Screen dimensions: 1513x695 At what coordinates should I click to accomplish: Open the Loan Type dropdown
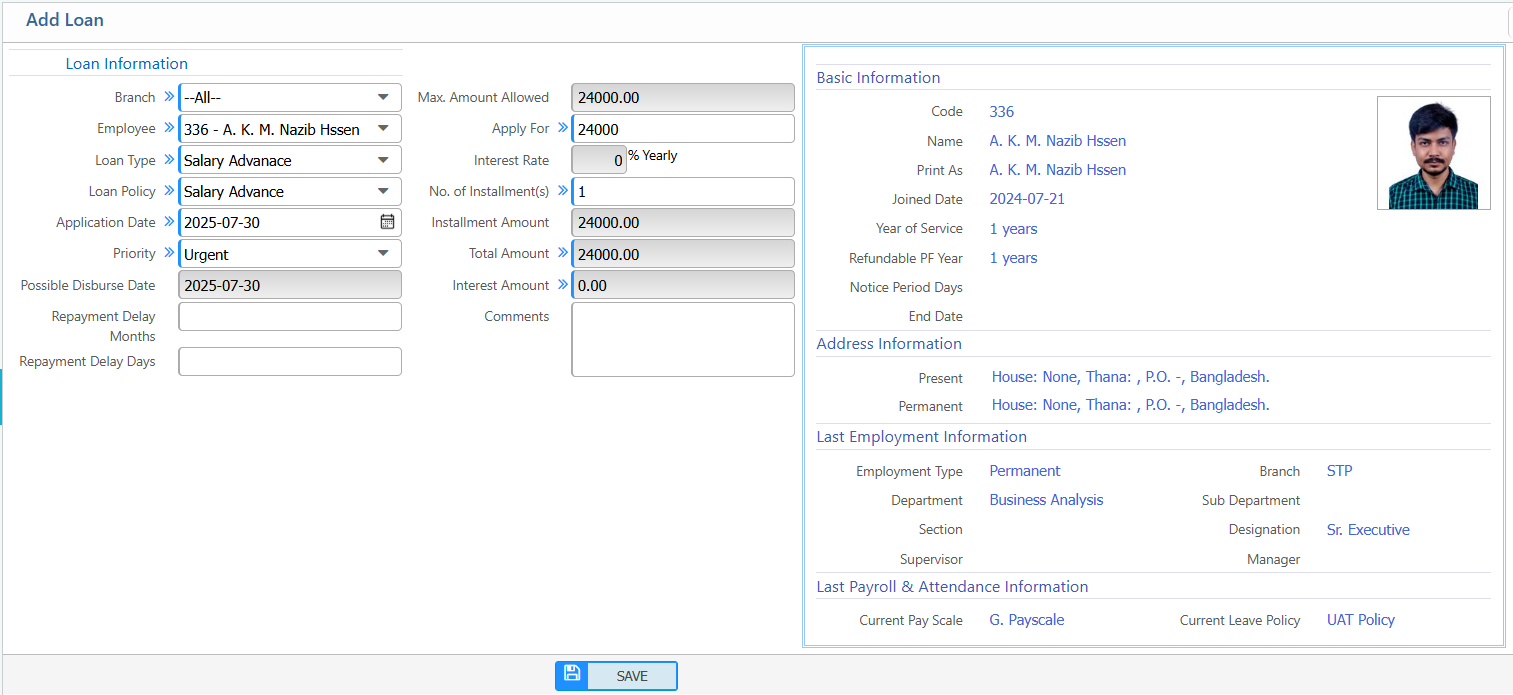pos(383,159)
